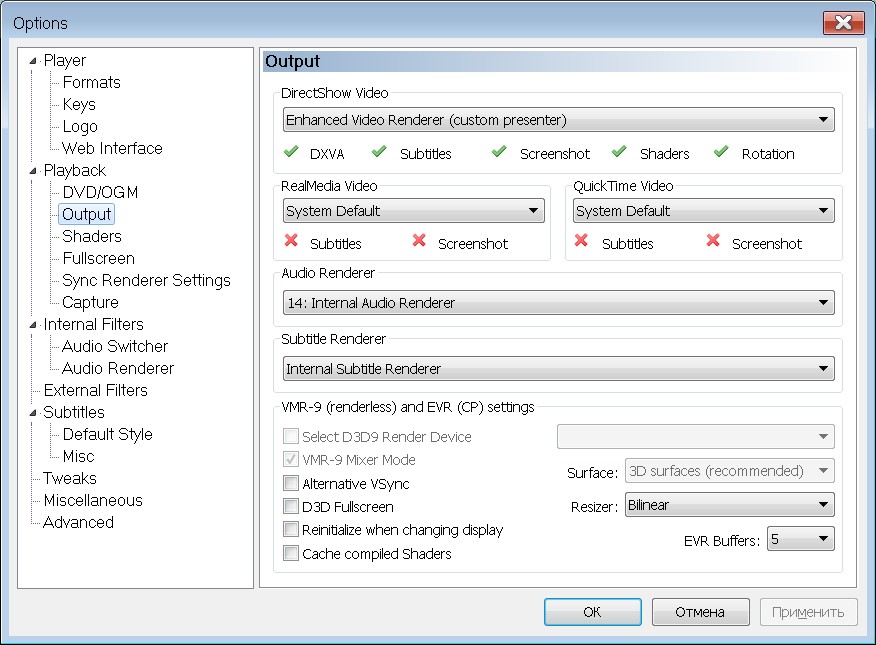Click the DXVA green checkmark icon
This screenshot has height=645, width=876.
[x=291, y=151]
